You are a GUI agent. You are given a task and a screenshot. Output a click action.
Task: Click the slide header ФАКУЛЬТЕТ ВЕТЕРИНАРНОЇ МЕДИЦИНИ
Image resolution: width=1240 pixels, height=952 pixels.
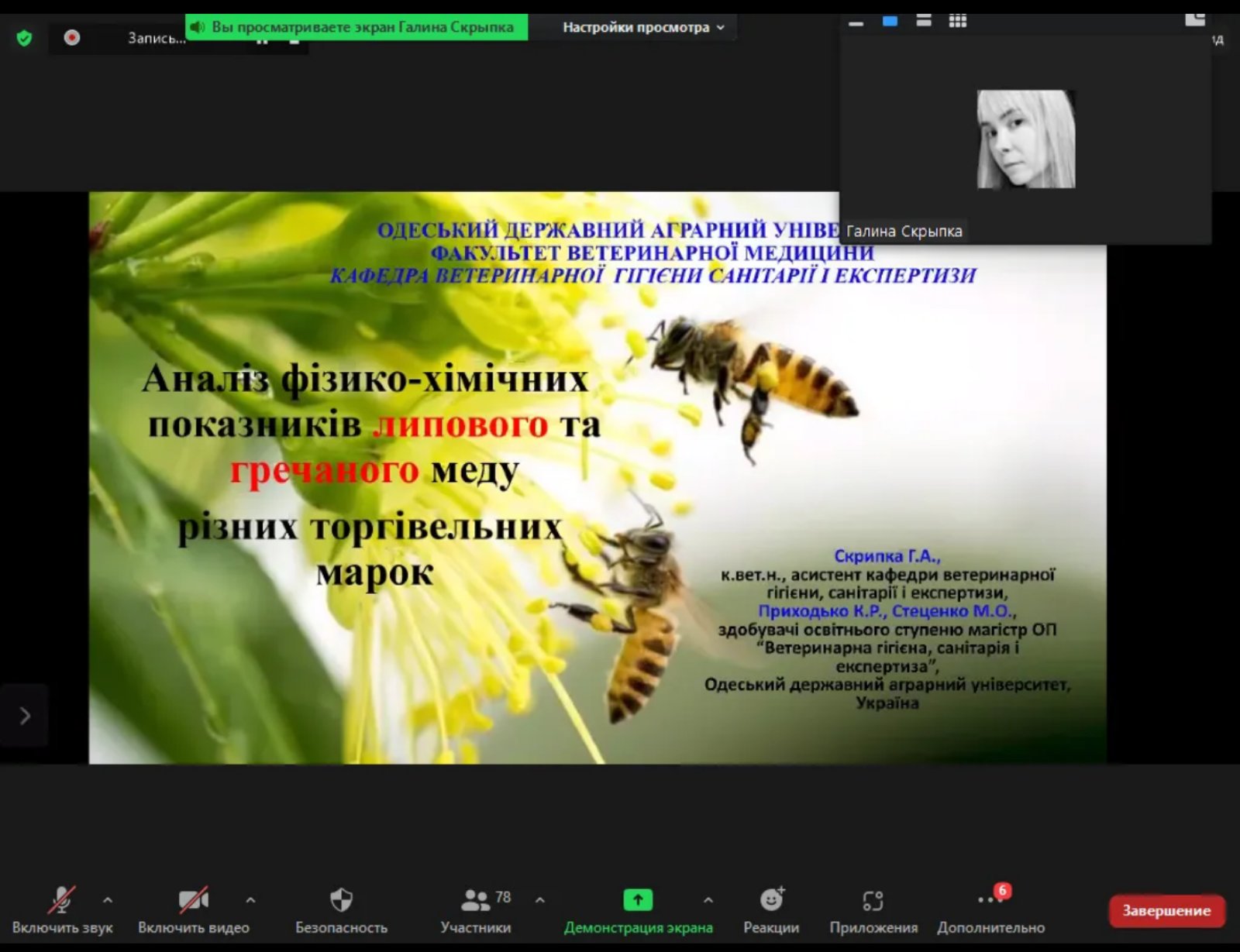pos(653,253)
